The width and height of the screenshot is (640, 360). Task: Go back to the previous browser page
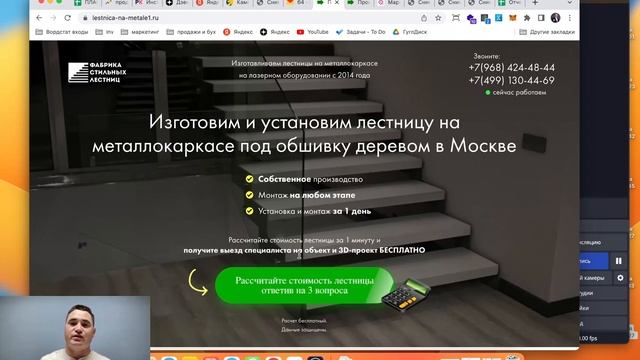click(x=39, y=18)
